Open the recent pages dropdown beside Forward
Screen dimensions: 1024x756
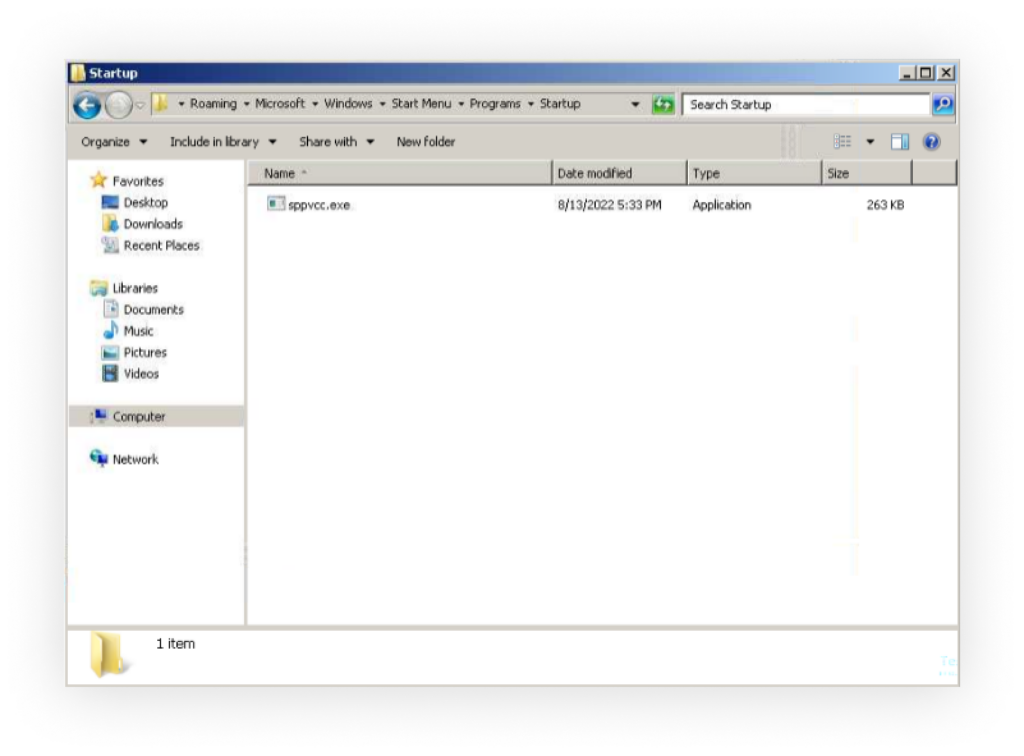coord(140,105)
